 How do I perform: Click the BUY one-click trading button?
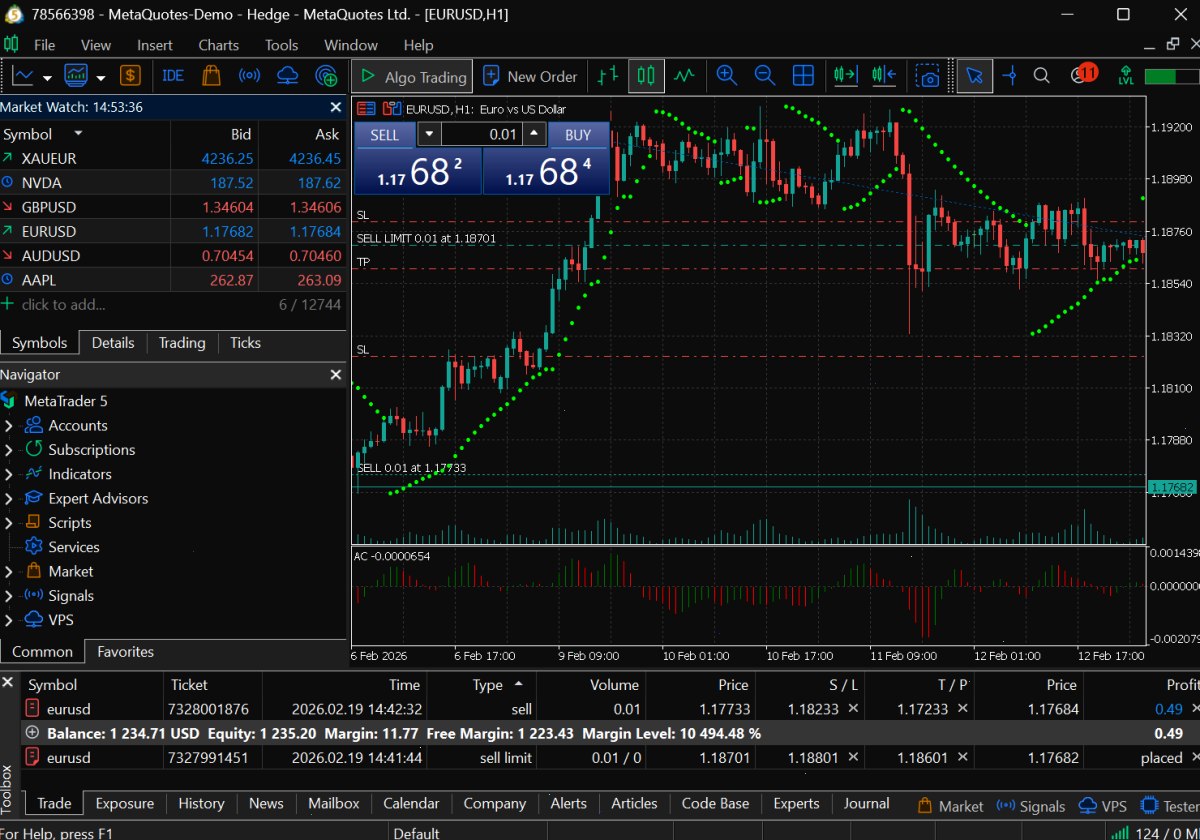coord(578,135)
